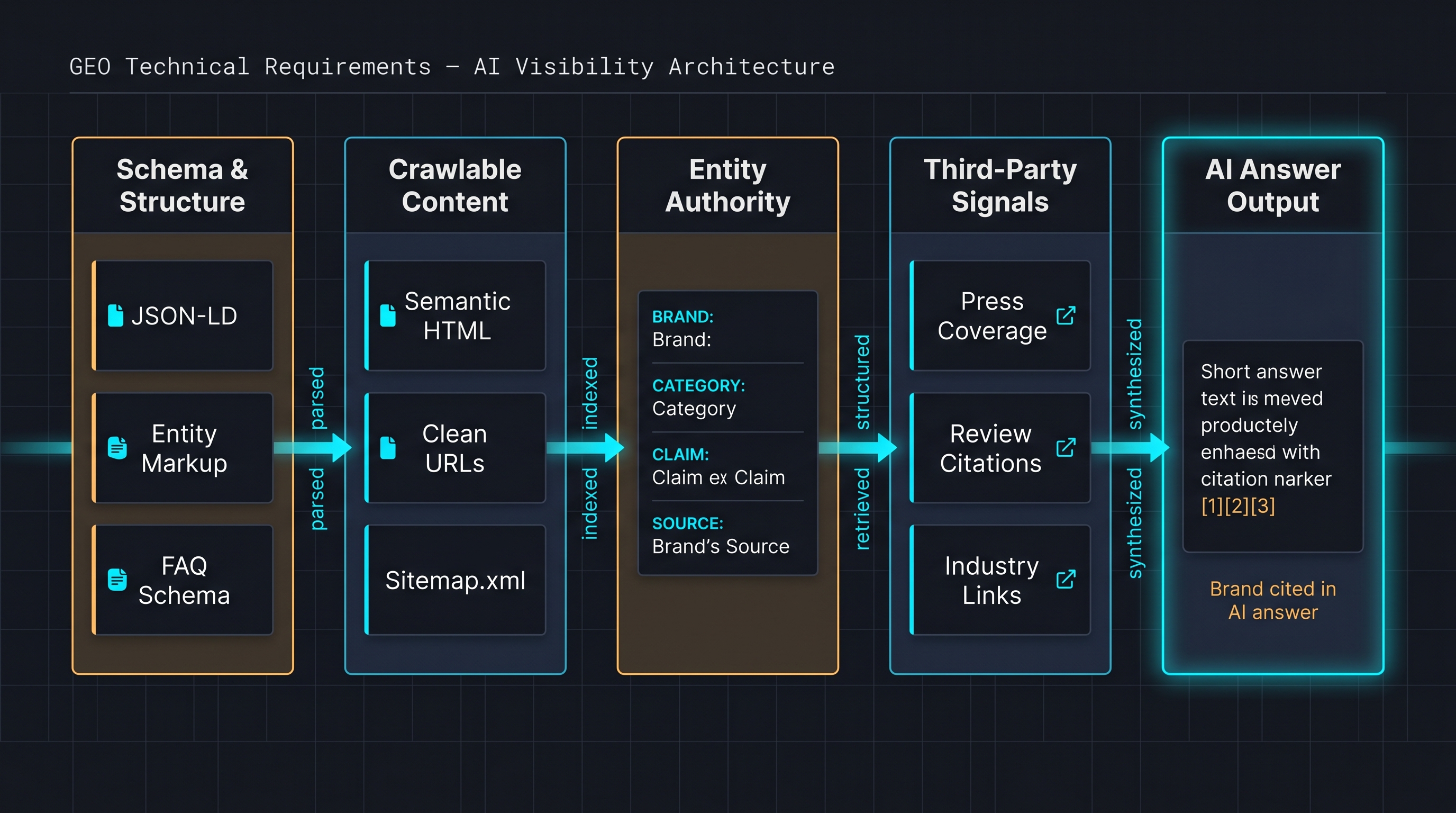This screenshot has width=1456, height=813.
Task: Open the Review Citations external link icon
Action: 1066,448
